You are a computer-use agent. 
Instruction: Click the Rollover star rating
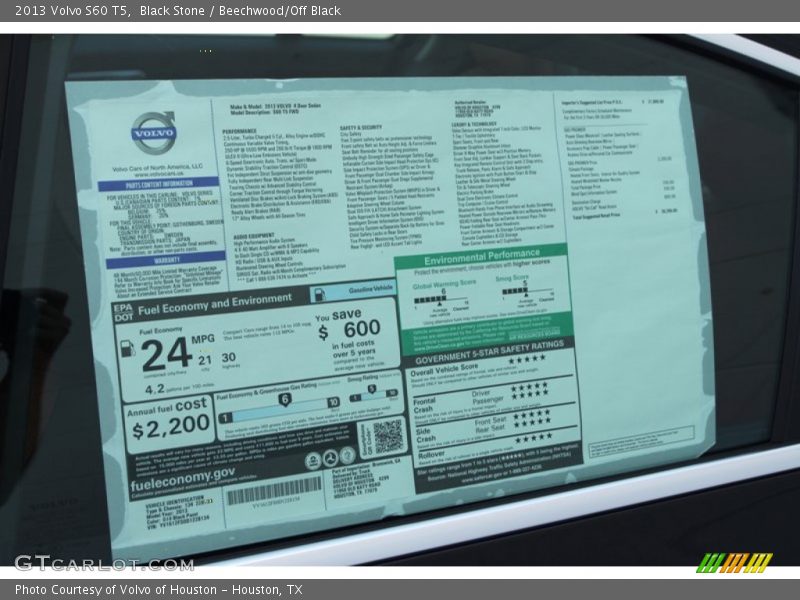[x=533, y=438]
